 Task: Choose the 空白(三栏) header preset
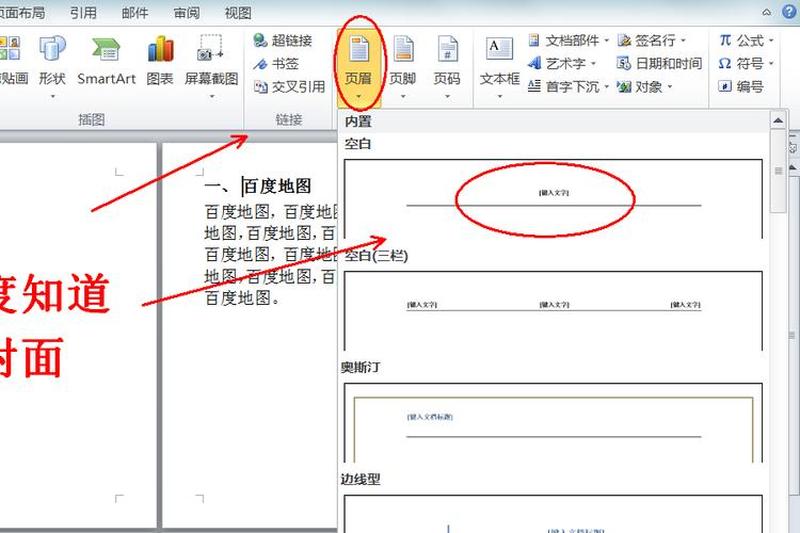point(553,311)
